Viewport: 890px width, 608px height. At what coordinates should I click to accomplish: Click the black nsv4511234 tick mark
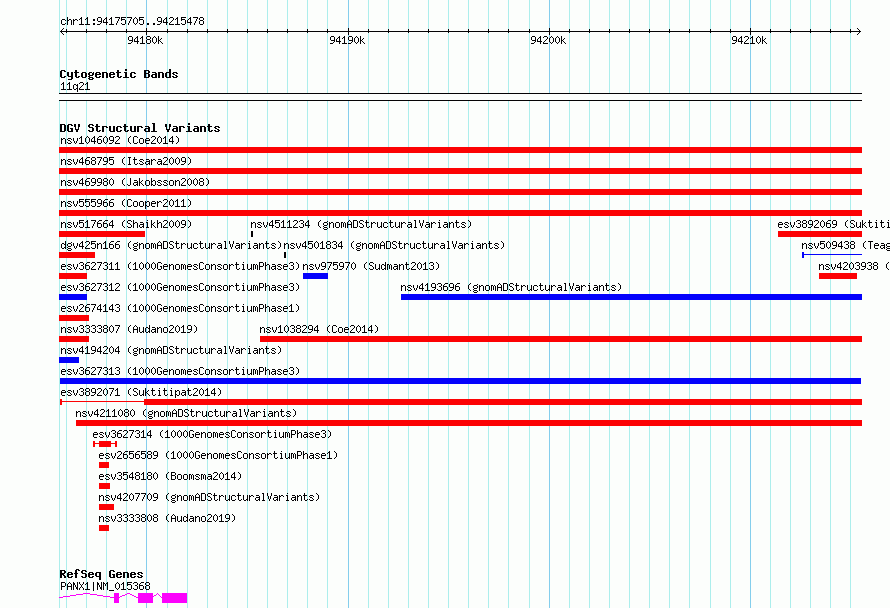point(252,234)
